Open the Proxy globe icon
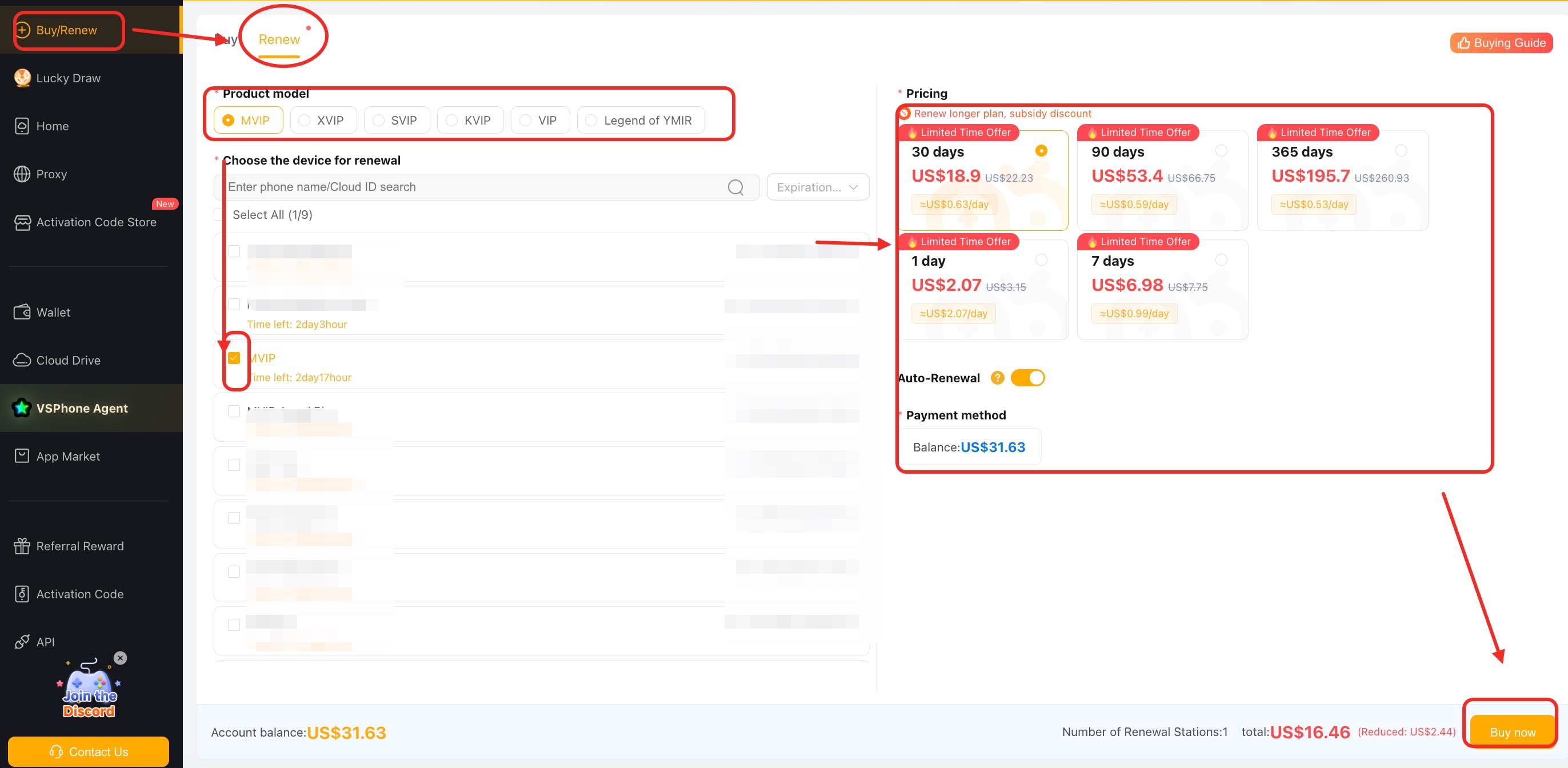Viewport: 1568px width, 768px height. pyautogui.click(x=22, y=174)
